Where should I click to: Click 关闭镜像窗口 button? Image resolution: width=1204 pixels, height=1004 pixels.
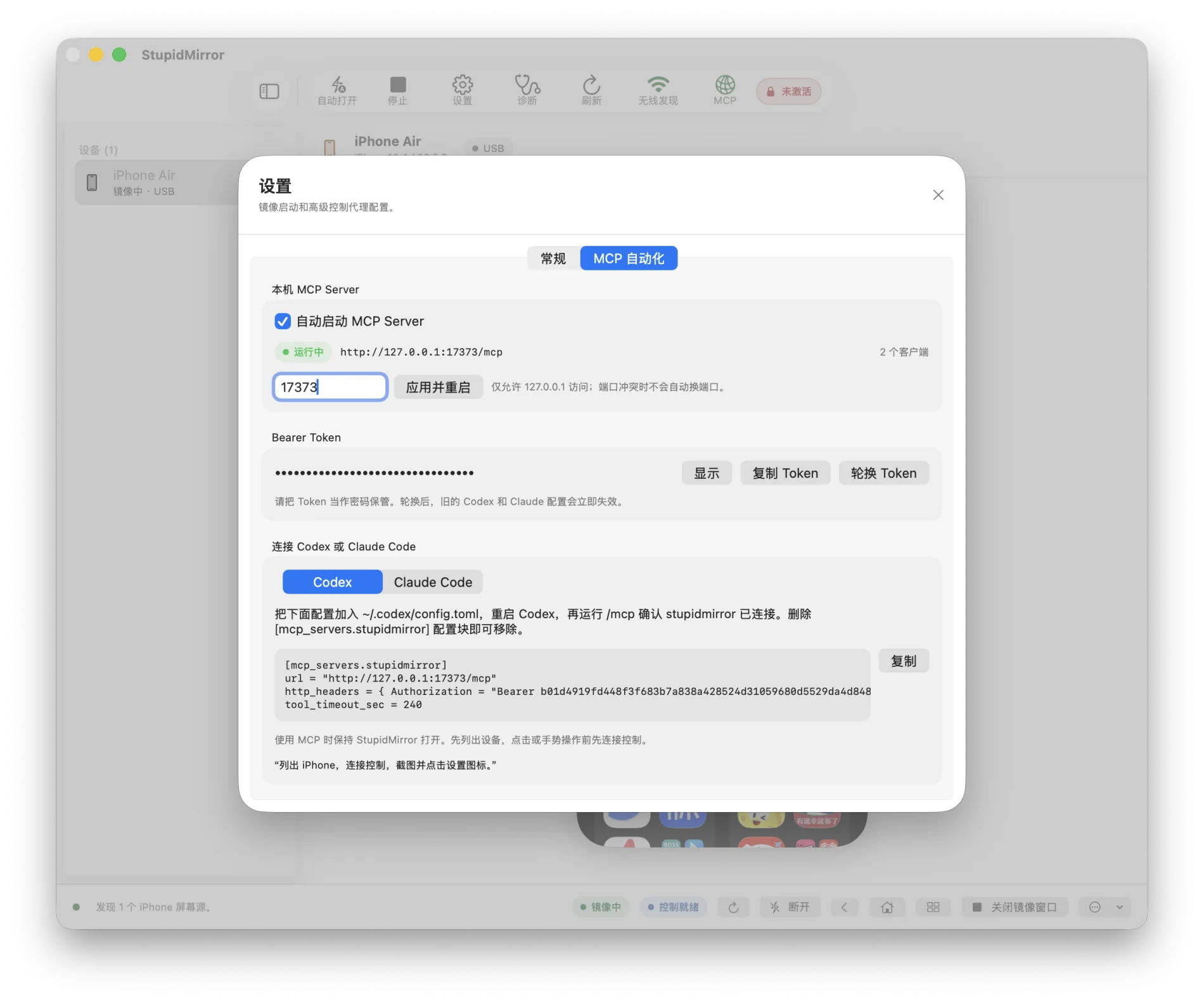1015,907
